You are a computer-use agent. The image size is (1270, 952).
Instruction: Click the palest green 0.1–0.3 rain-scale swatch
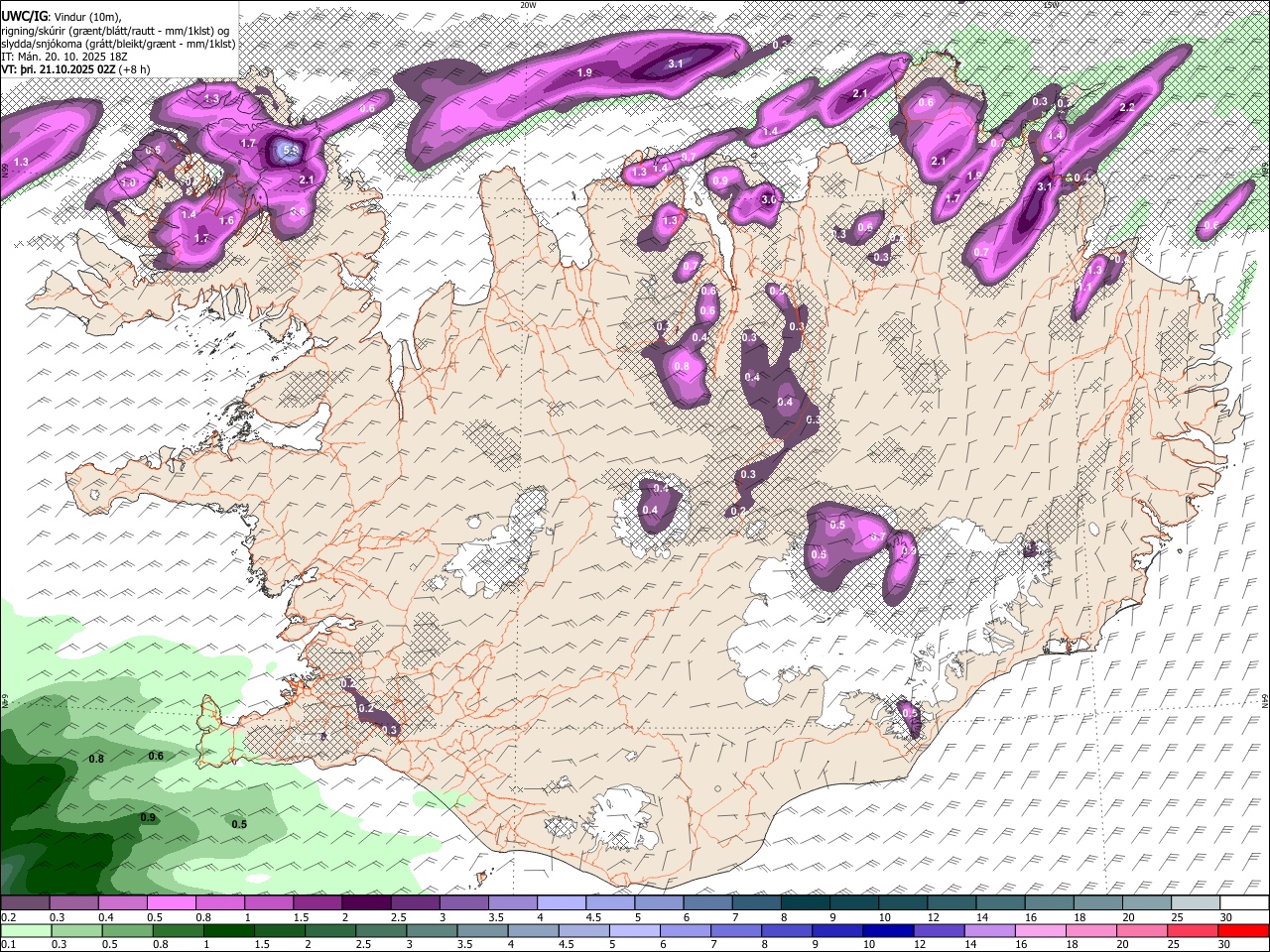[25, 930]
